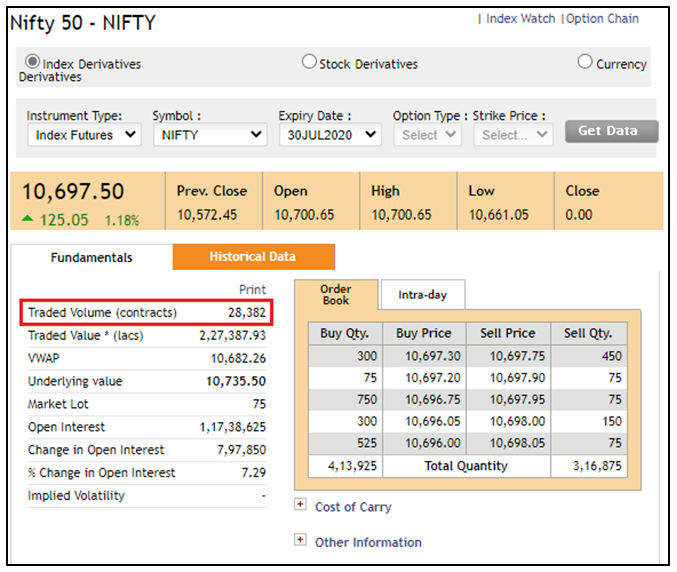
Task: Click the green up arrow beside 125.05
Action: [27, 218]
